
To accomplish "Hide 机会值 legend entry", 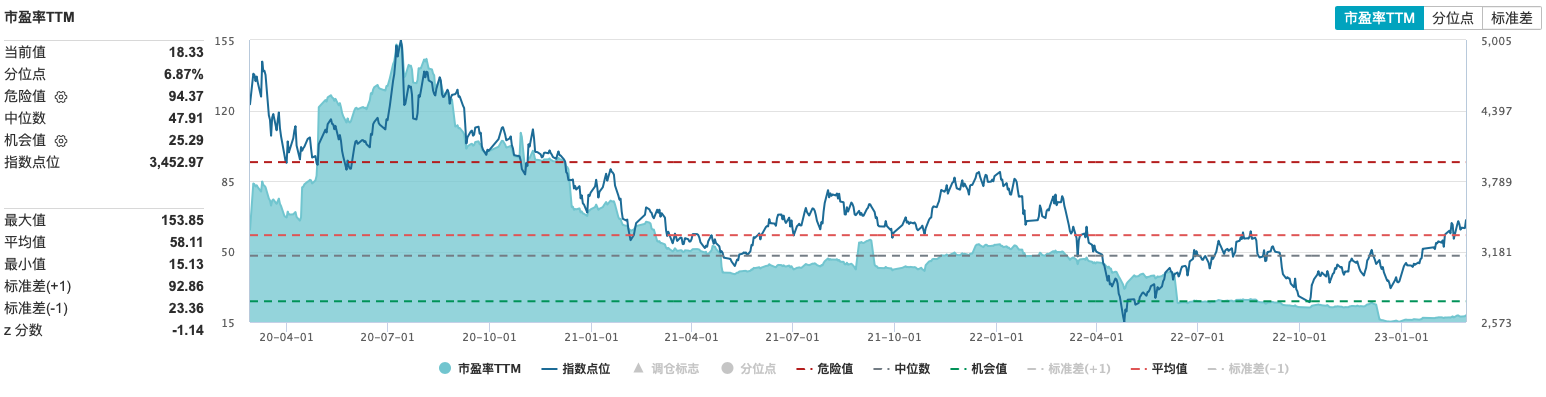I will point(979,369).
